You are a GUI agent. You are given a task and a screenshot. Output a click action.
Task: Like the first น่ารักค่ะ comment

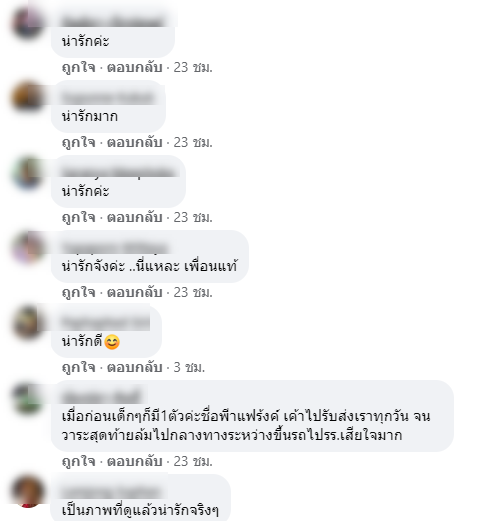click(x=79, y=68)
